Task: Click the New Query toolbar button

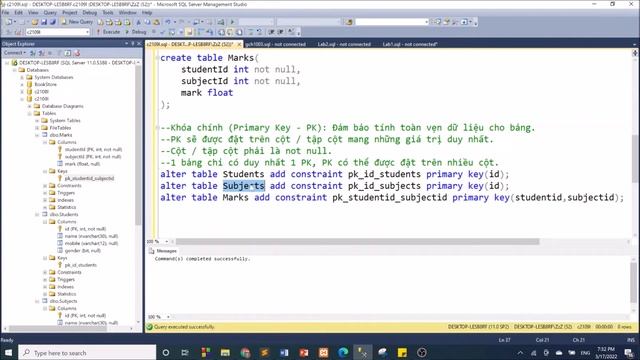Action: pos(77,22)
